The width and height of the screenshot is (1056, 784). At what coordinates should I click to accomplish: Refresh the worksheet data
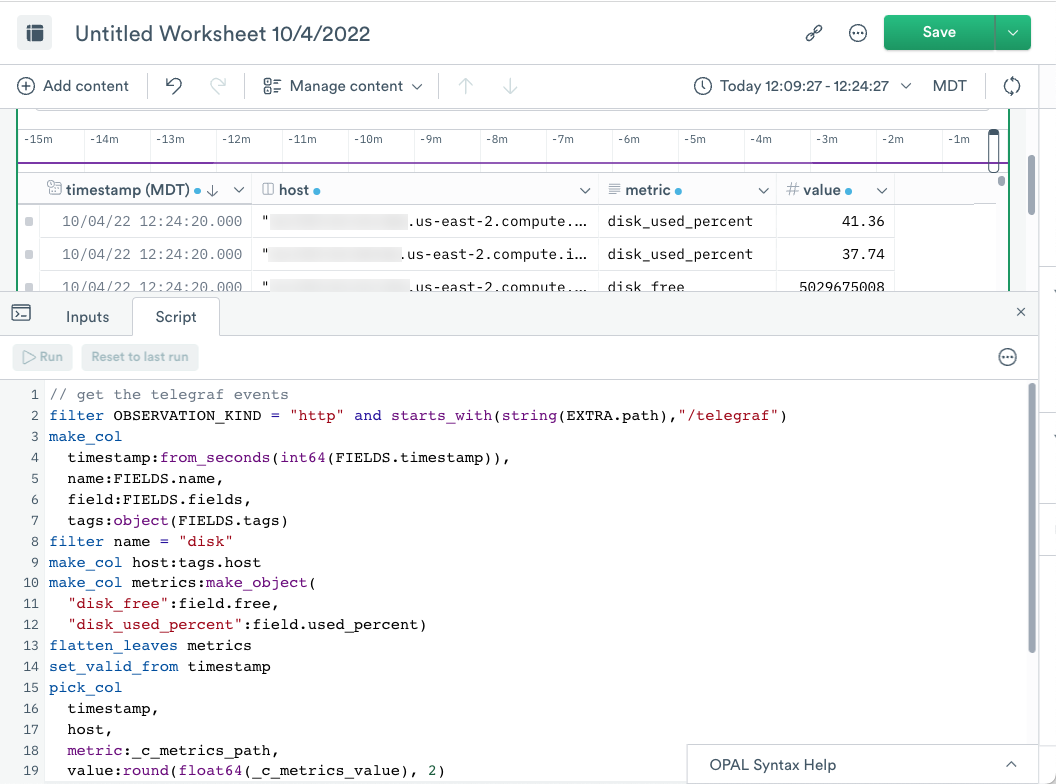(x=1012, y=86)
